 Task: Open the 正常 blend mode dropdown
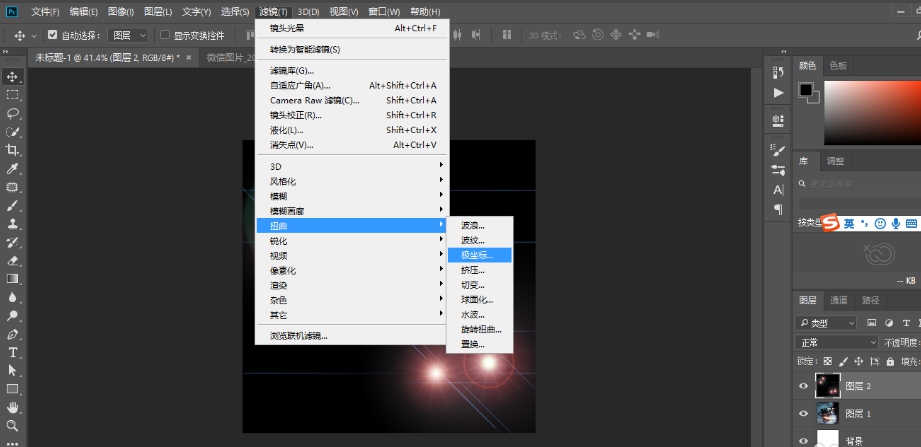pos(837,342)
